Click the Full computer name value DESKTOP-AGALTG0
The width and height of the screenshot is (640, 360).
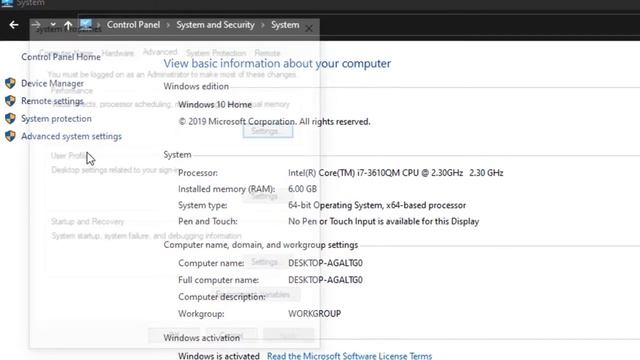tap(325, 280)
